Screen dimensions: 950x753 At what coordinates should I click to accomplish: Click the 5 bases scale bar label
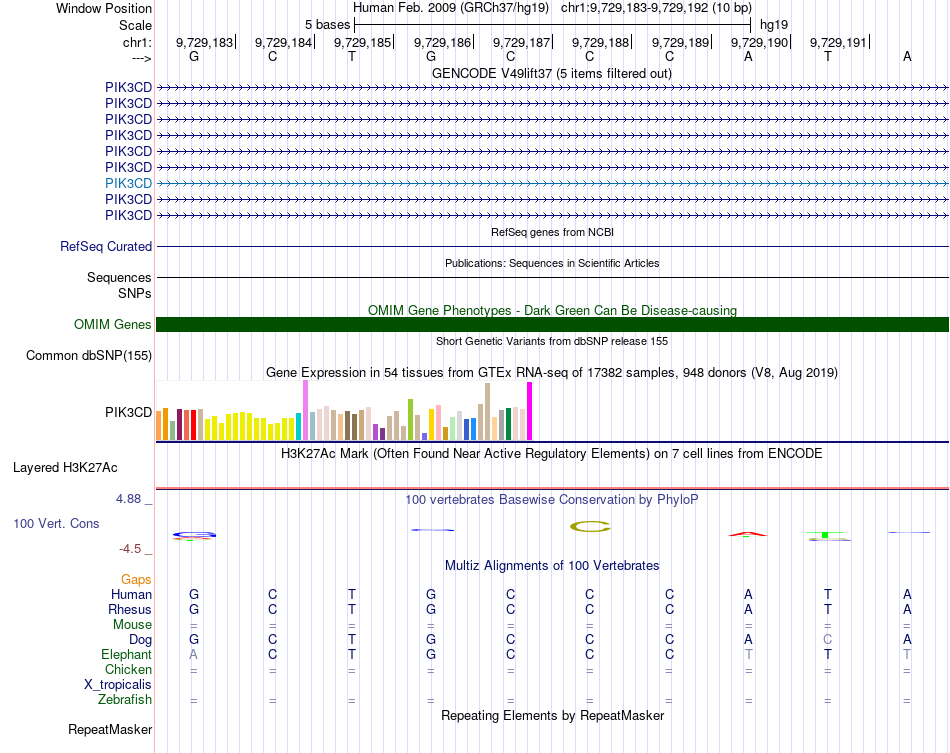click(327, 25)
